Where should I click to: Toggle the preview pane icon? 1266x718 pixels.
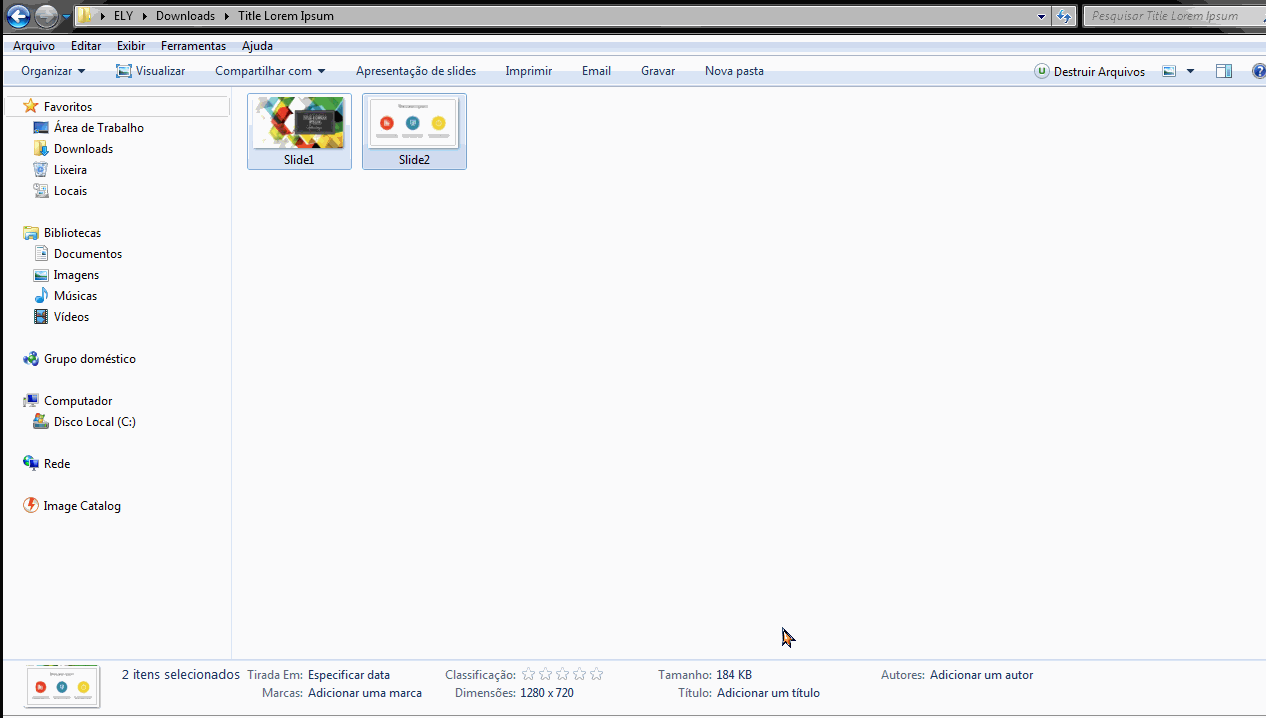[1223, 71]
